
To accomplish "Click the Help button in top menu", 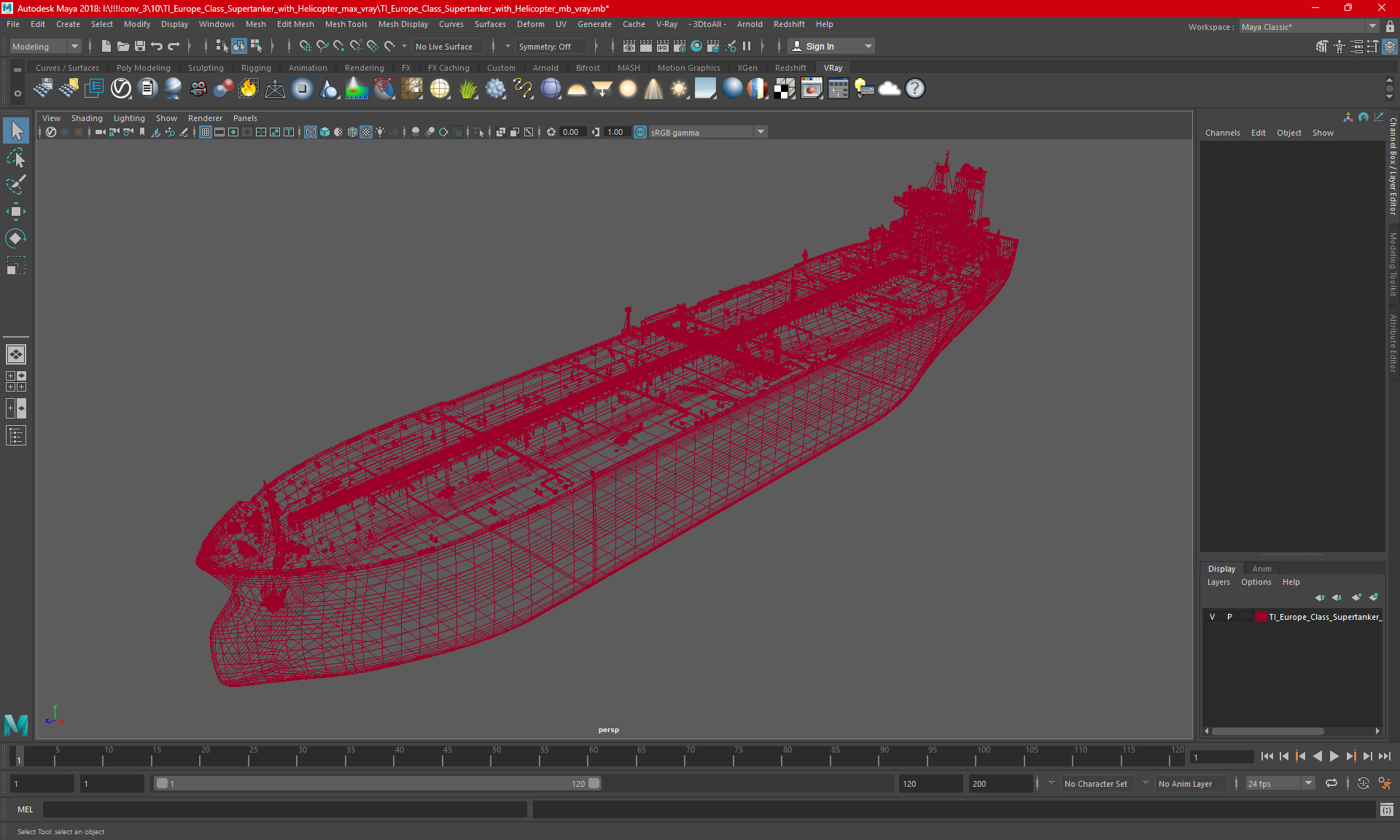I will (826, 24).
